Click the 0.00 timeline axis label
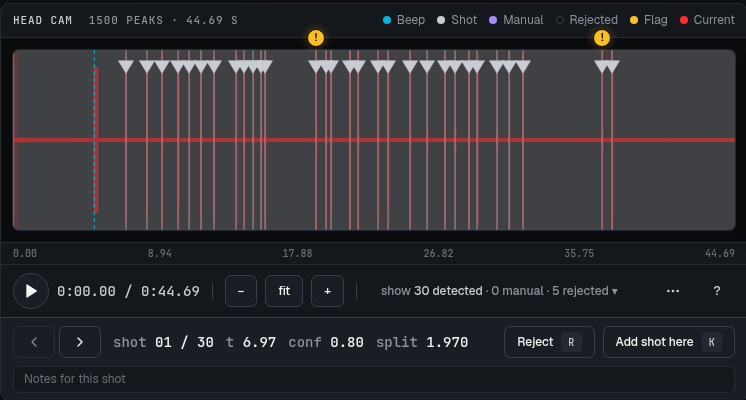Screen dimensions: 746x400 [x=25, y=254]
